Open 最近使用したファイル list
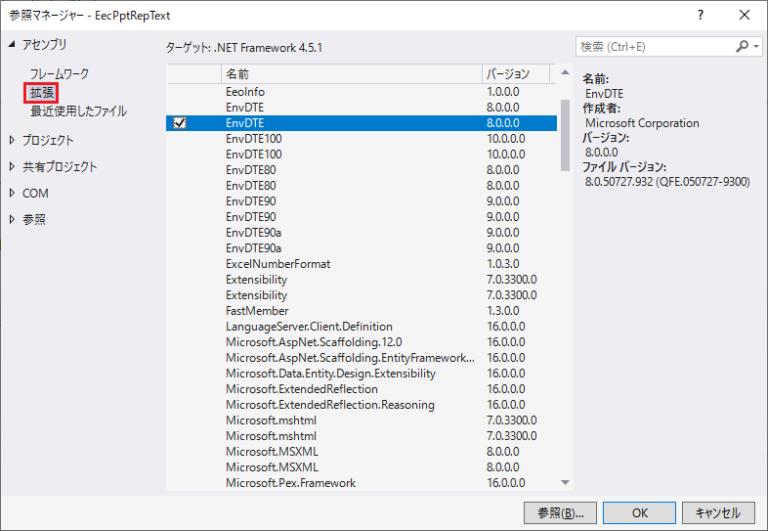 78,111
